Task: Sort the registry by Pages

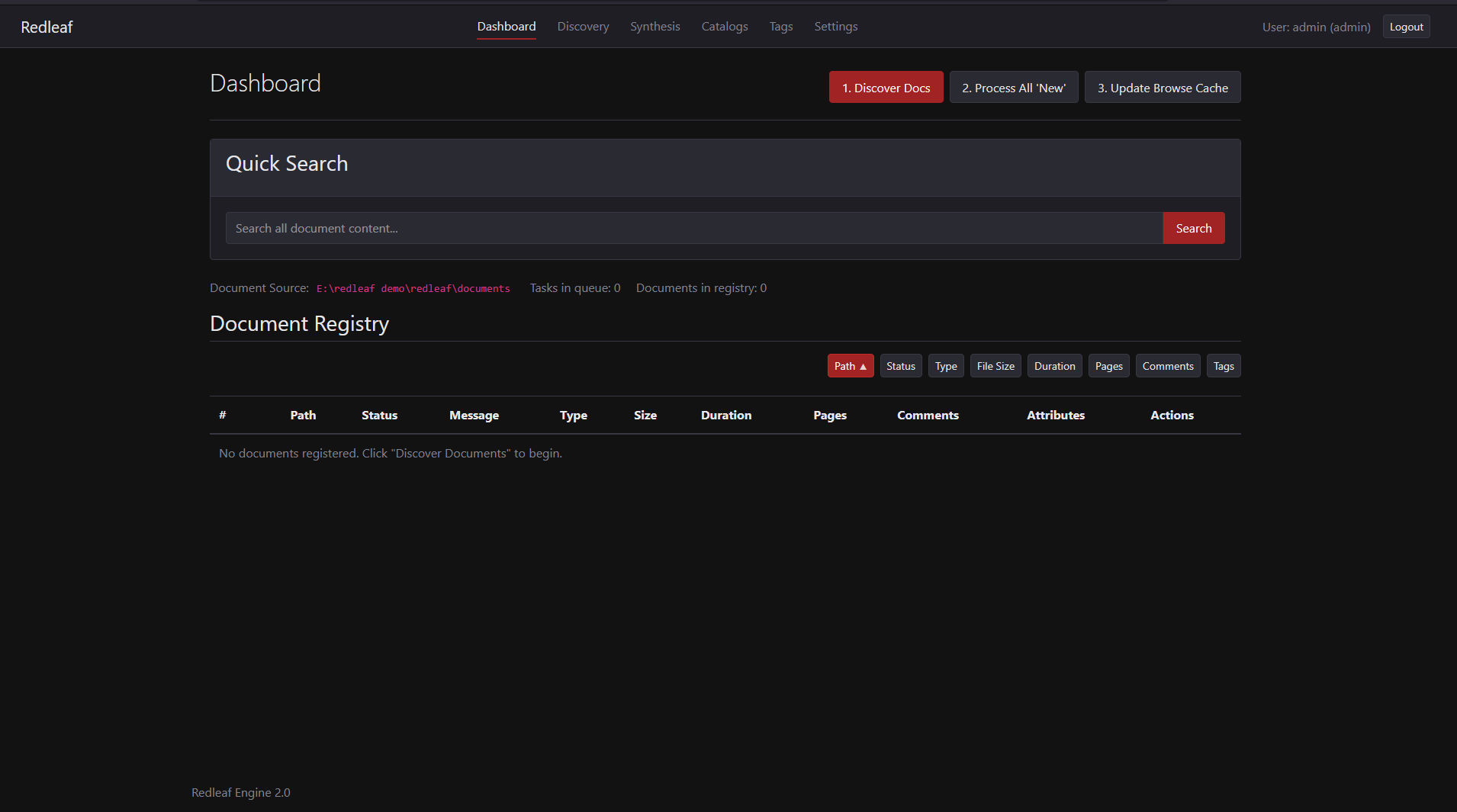Action: (x=1108, y=366)
